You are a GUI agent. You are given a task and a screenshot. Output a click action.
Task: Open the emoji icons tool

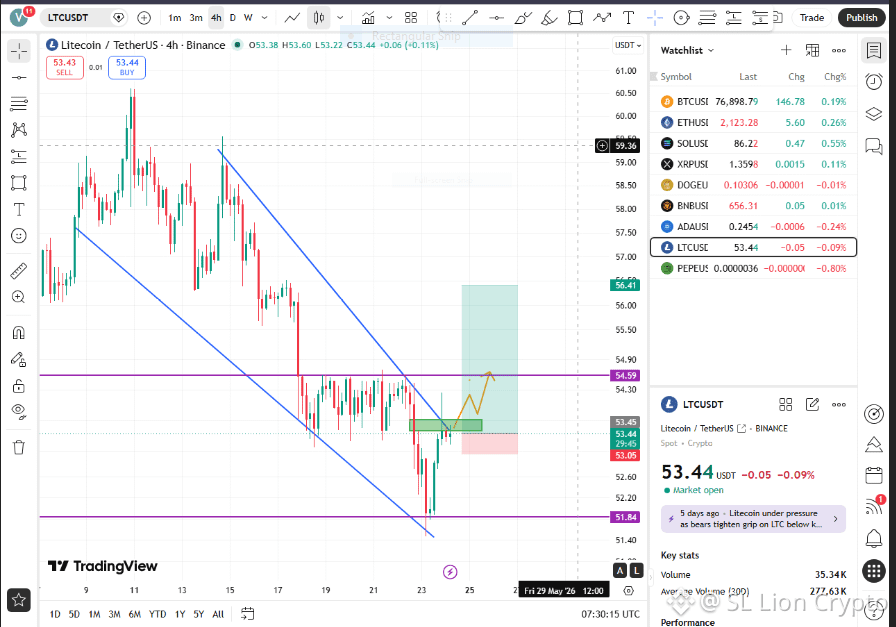(x=19, y=235)
